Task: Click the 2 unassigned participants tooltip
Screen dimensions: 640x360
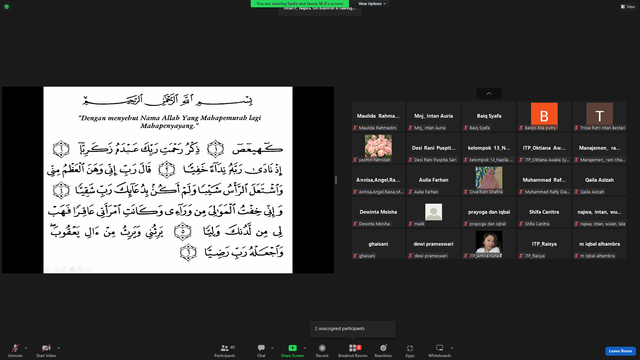Action: pos(353,329)
